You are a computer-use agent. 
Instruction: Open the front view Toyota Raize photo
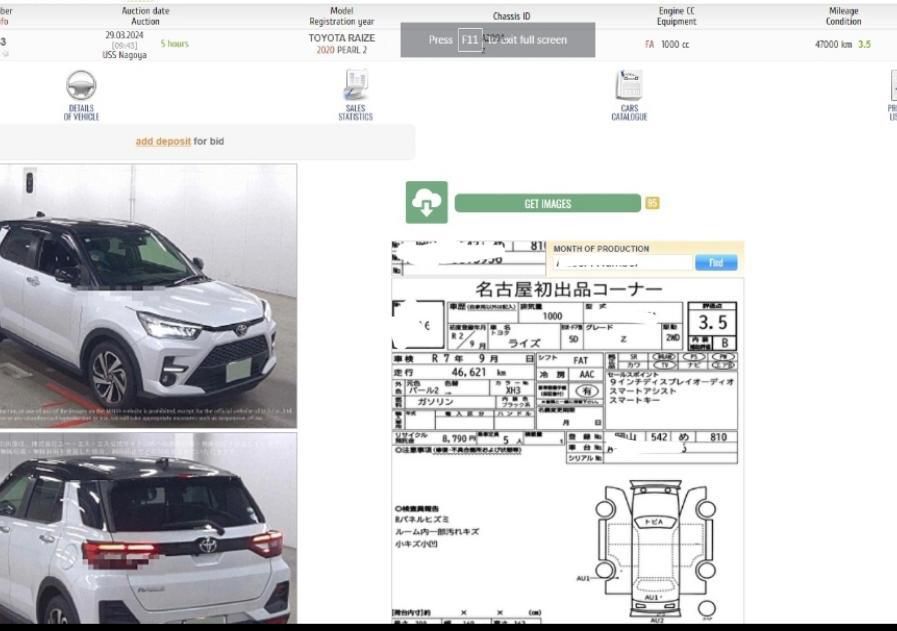148,296
